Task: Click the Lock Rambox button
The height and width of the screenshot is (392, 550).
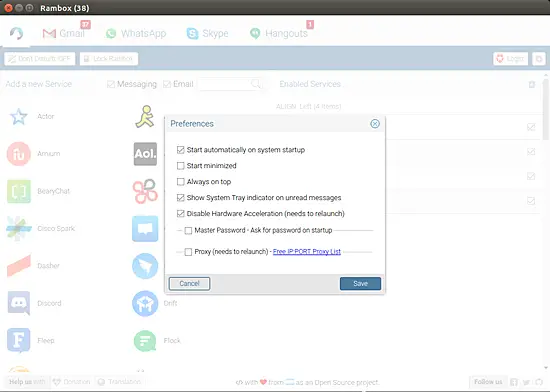Action: (109, 59)
